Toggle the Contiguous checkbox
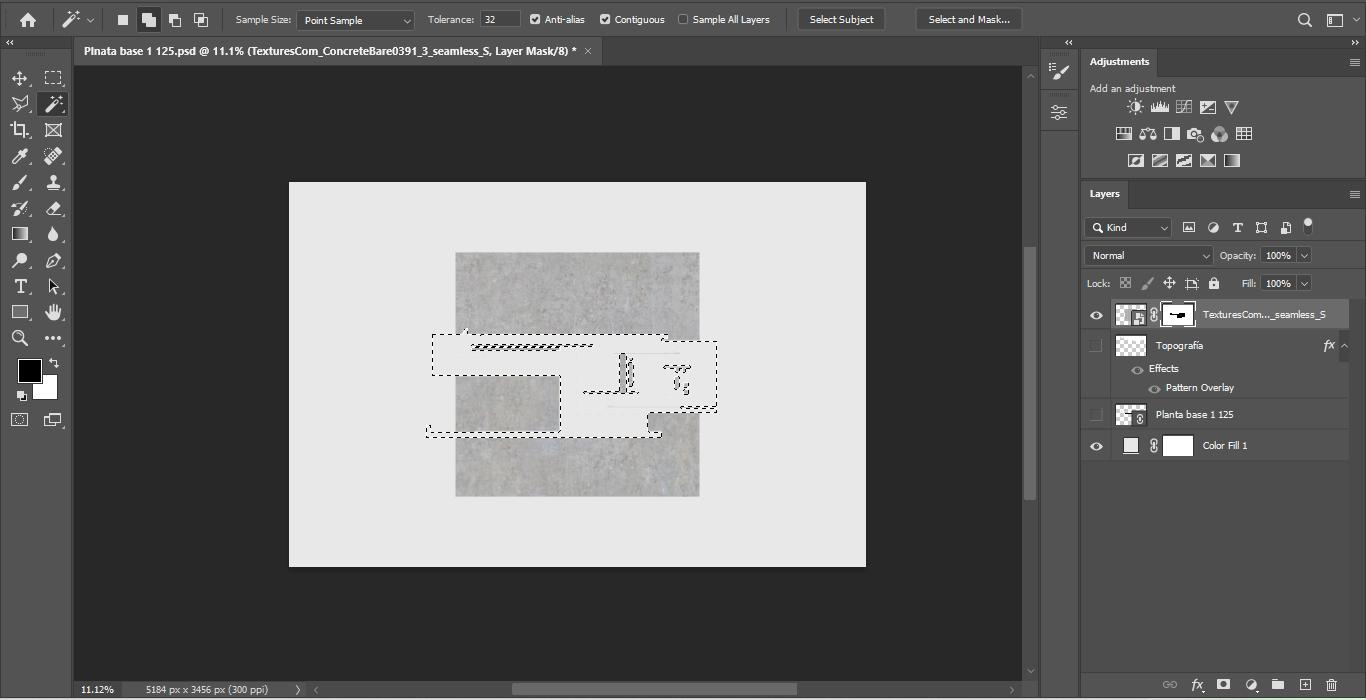The height and width of the screenshot is (700, 1366). pyautogui.click(x=605, y=19)
